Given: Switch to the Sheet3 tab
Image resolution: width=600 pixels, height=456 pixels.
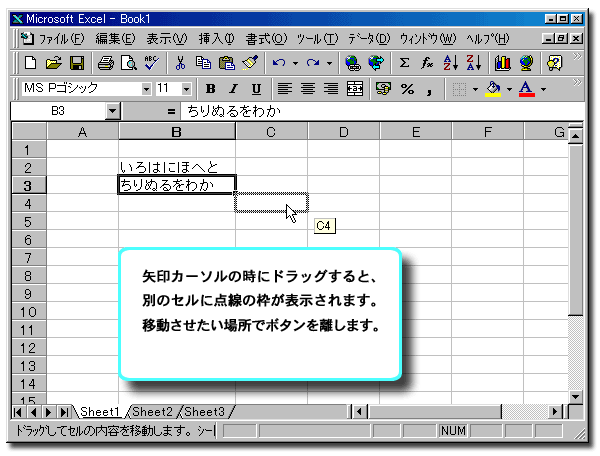Looking at the screenshot, I should [204, 412].
